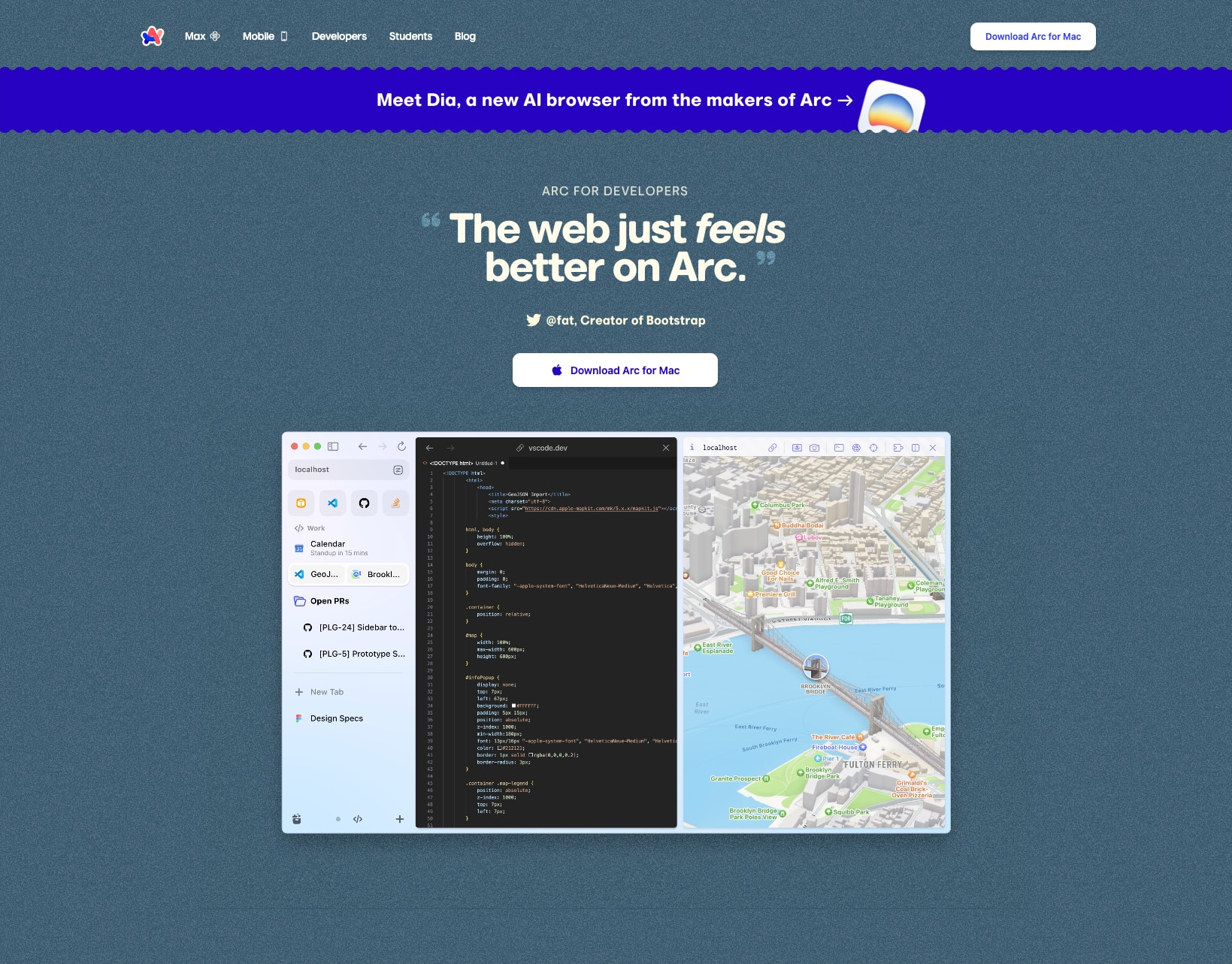Image resolution: width=1232 pixels, height=964 pixels.
Task: Open the orange box pinned favorite
Action: coord(301,503)
